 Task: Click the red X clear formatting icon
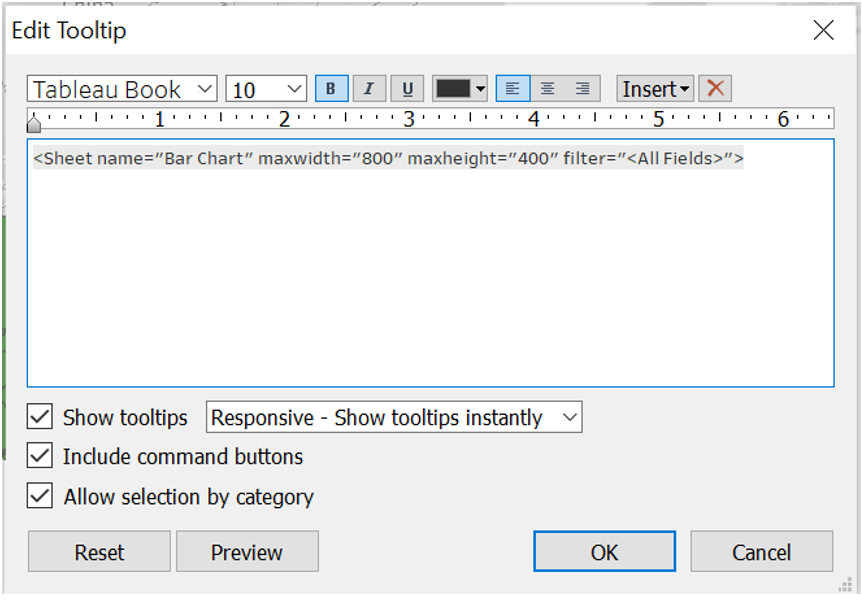pos(715,89)
